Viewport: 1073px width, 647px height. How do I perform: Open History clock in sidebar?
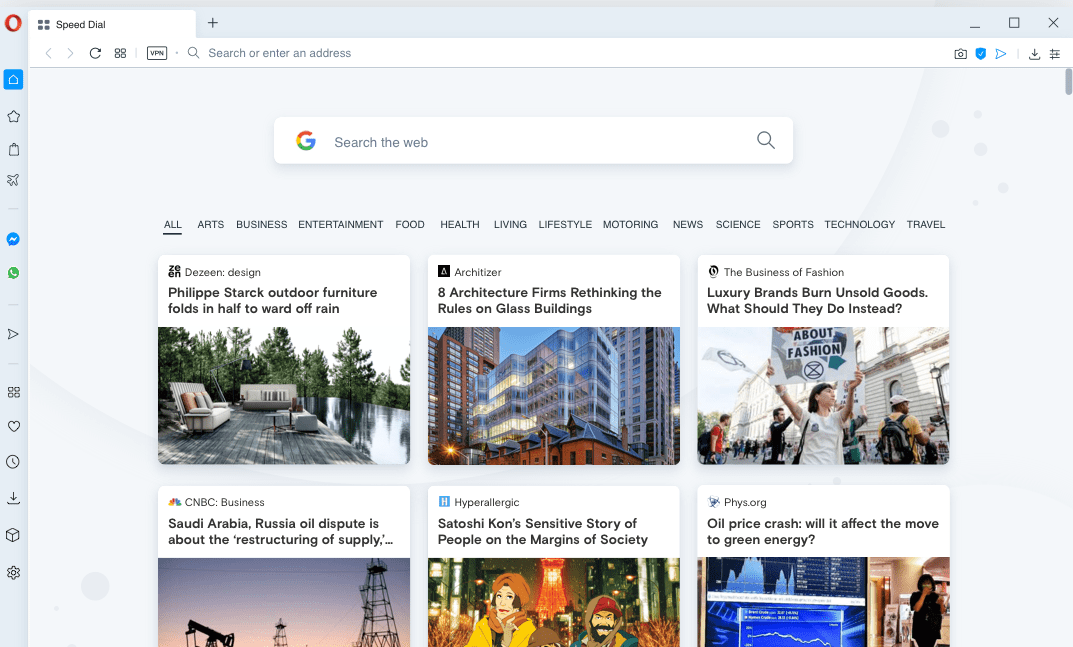(x=13, y=462)
